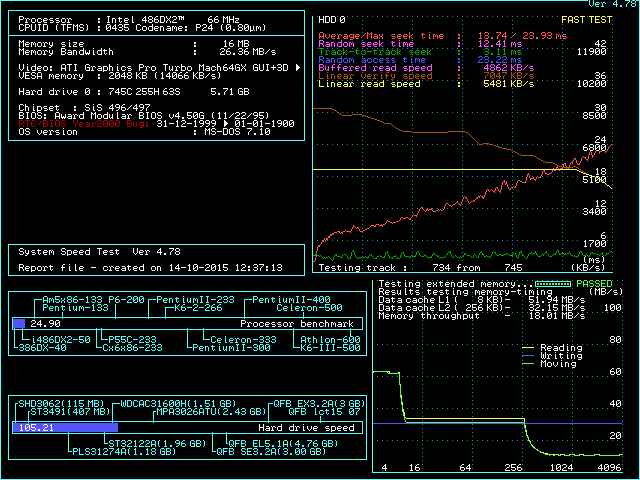Click the VESA memory 2048 KB line
The height and width of the screenshot is (480, 640).
point(120,76)
